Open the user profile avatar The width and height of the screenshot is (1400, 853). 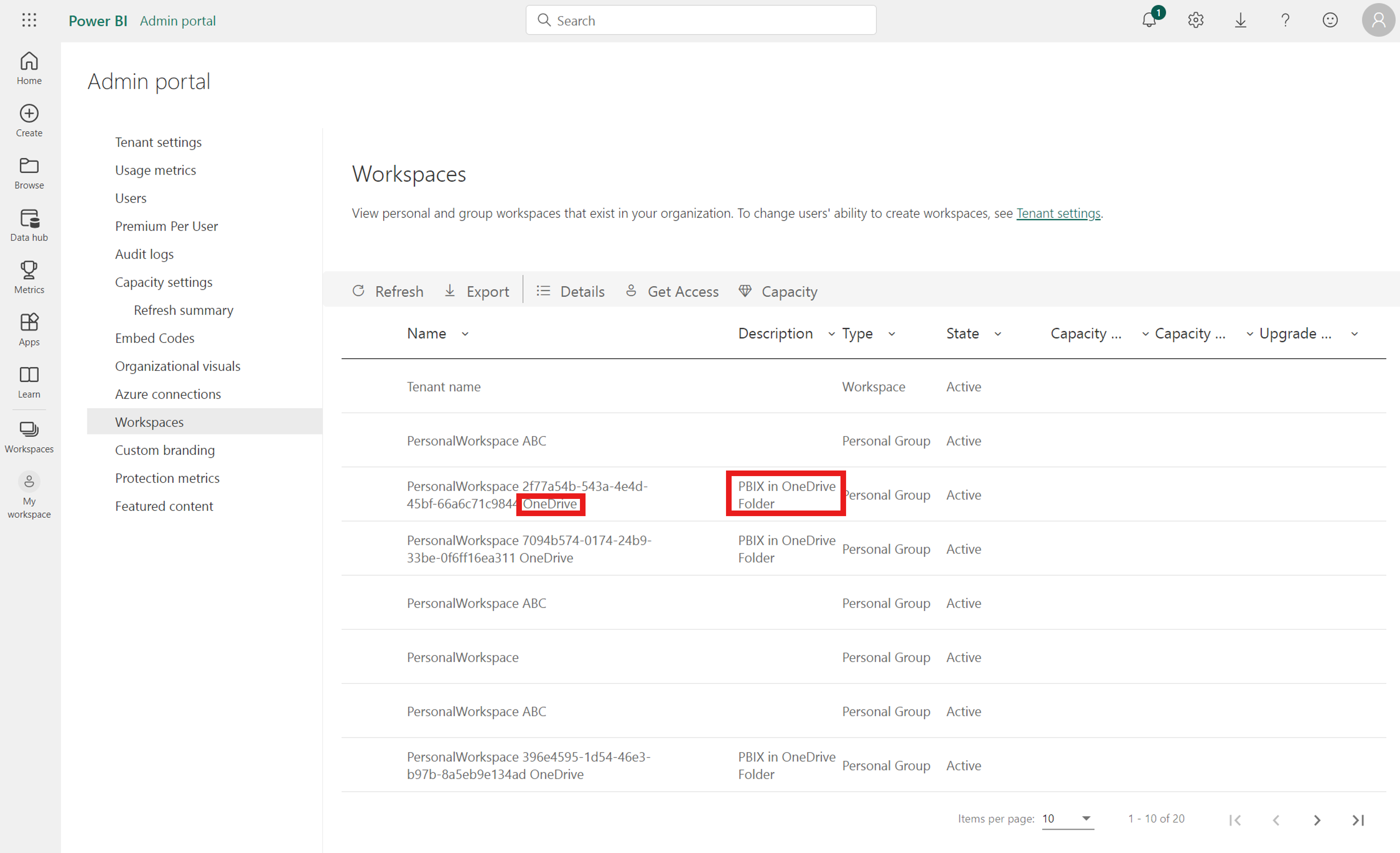(x=1379, y=20)
